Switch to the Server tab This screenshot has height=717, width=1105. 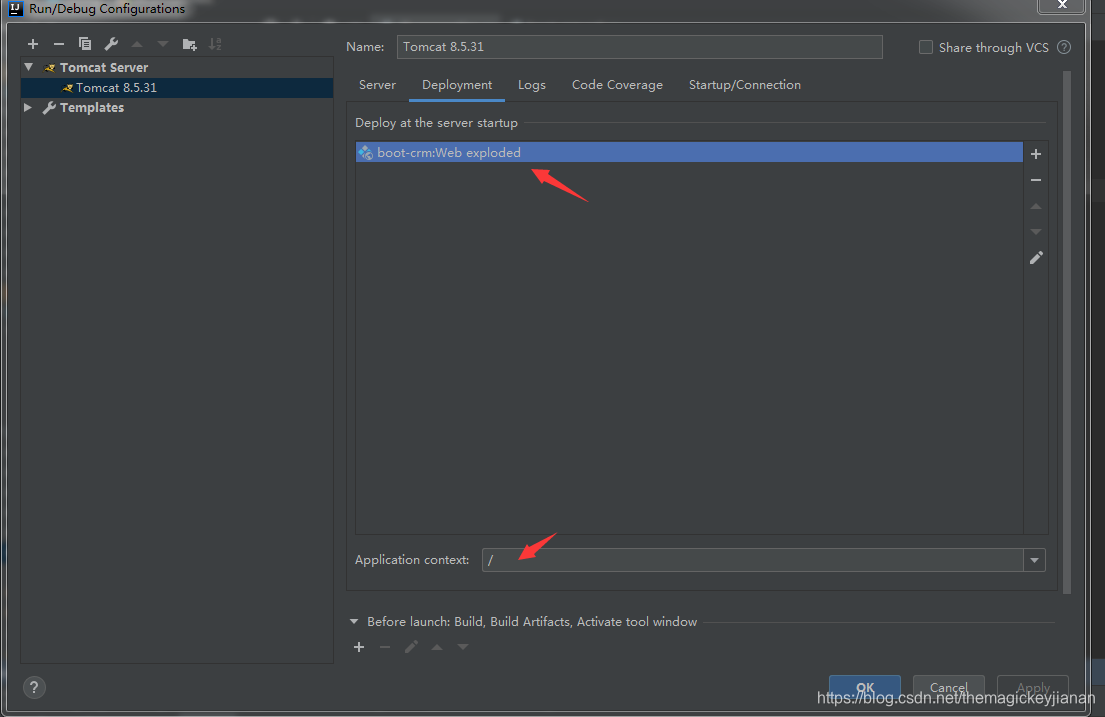pyautogui.click(x=377, y=85)
